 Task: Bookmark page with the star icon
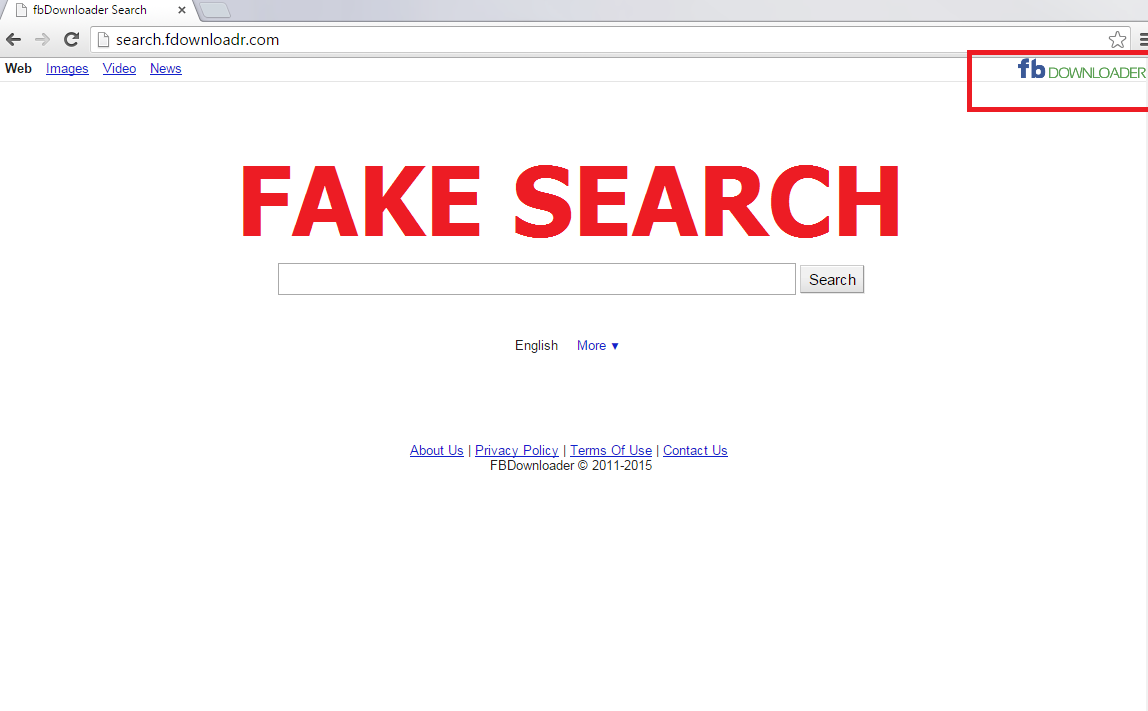1117,40
